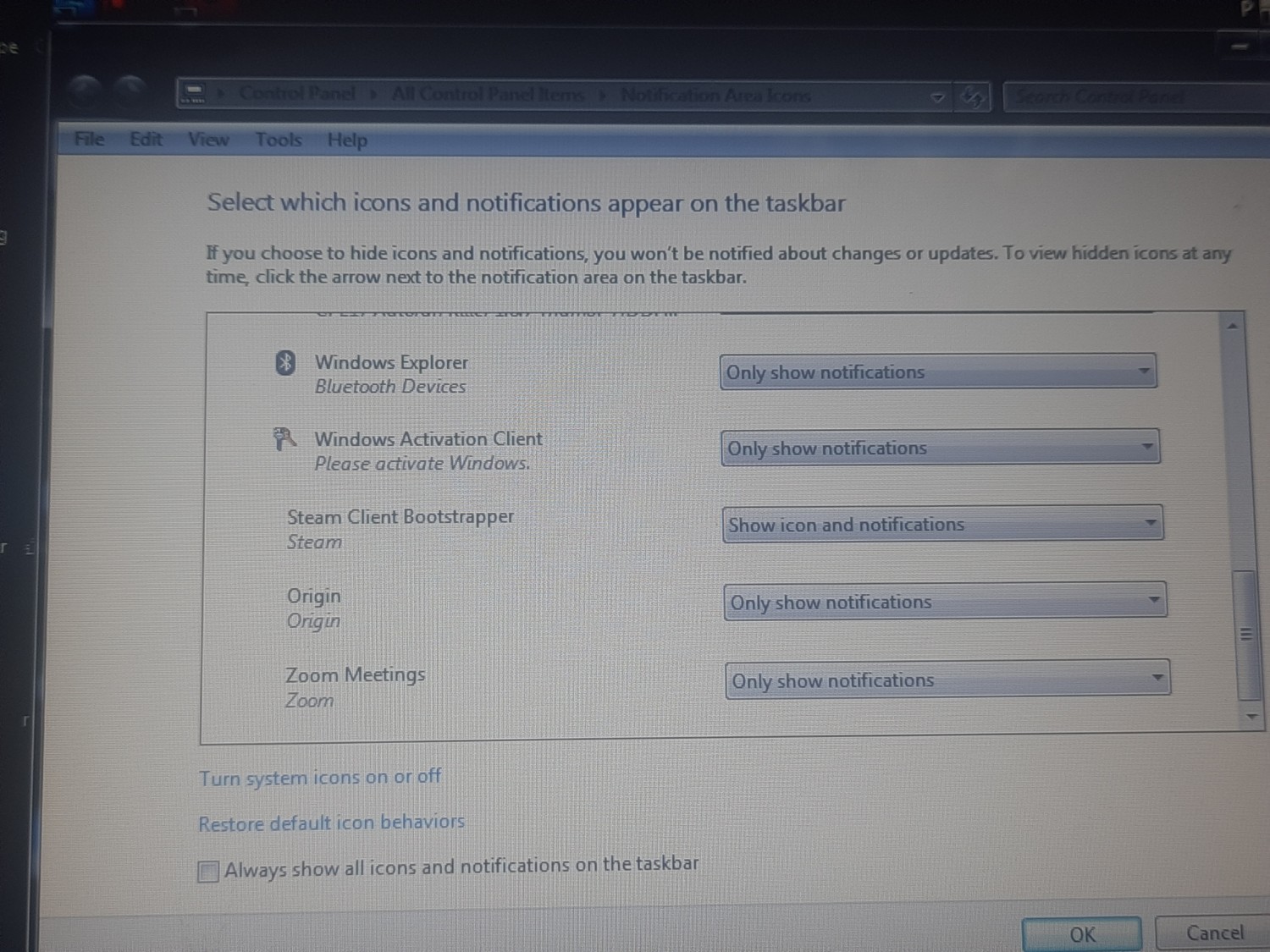Click the address bar location icon
This screenshot has width=1270, height=952.
pyautogui.click(x=195, y=93)
